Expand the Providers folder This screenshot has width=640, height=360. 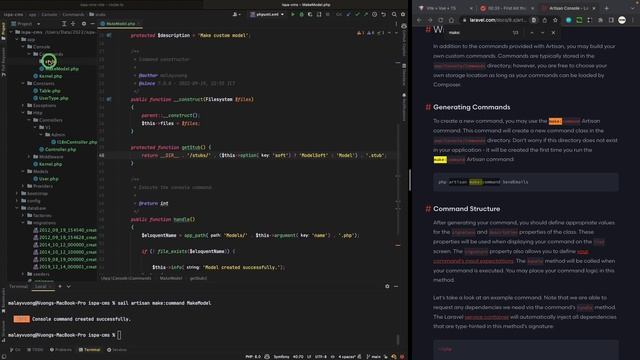(23, 186)
